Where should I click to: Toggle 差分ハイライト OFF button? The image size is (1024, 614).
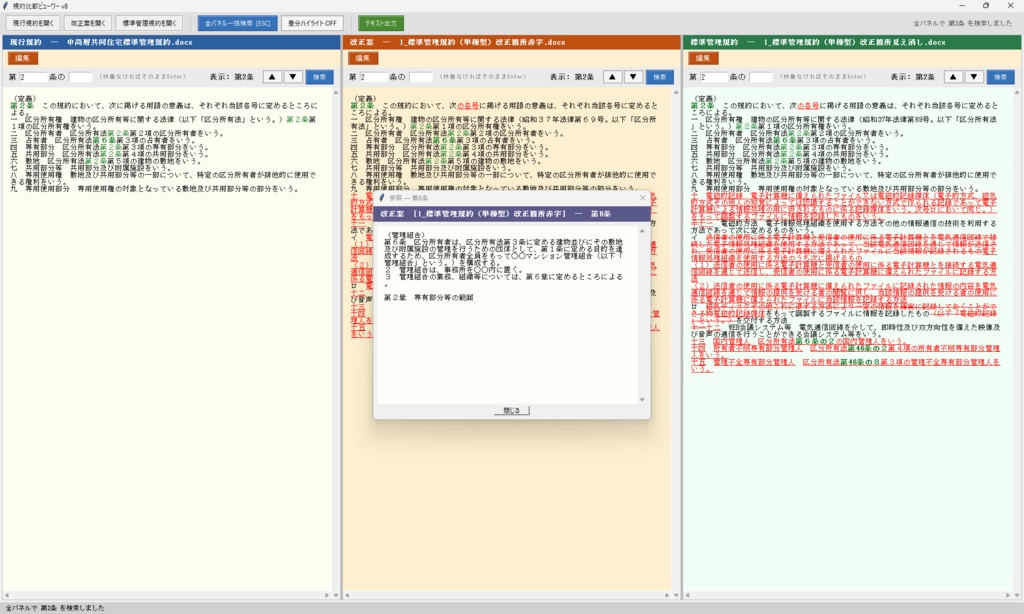[x=312, y=24]
